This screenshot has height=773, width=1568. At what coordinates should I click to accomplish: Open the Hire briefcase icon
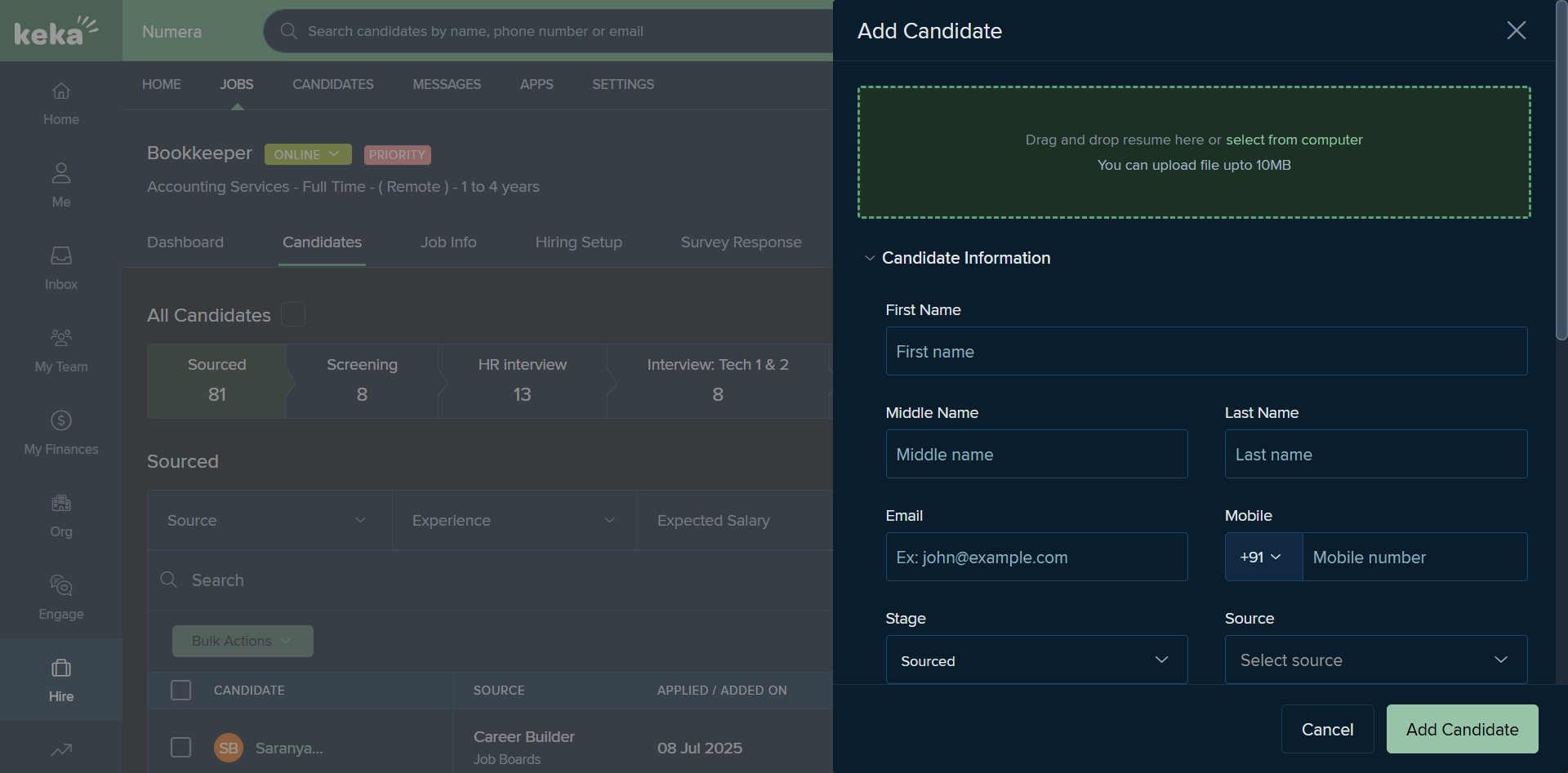point(61,668)
